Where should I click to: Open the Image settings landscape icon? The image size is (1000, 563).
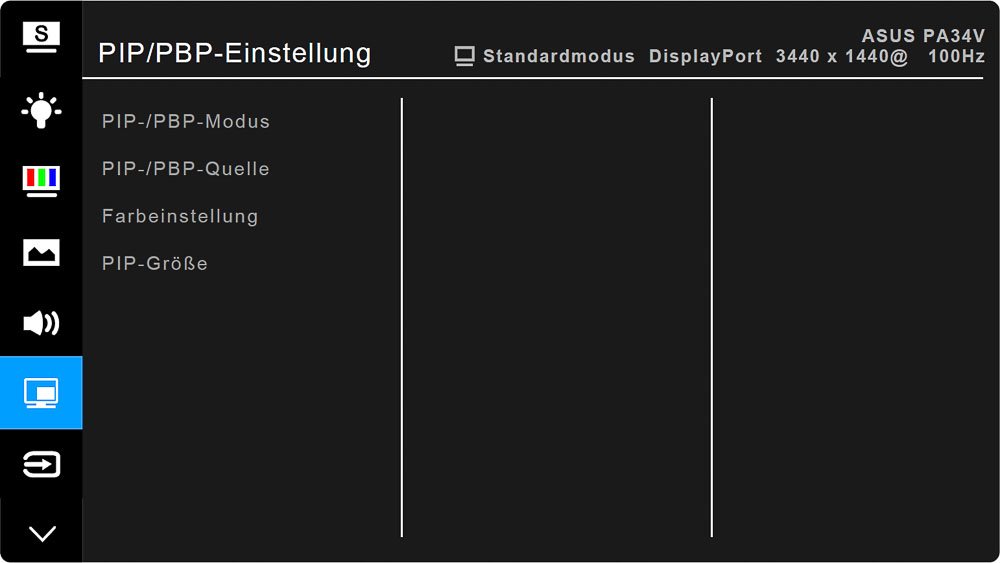coord(41,252)
